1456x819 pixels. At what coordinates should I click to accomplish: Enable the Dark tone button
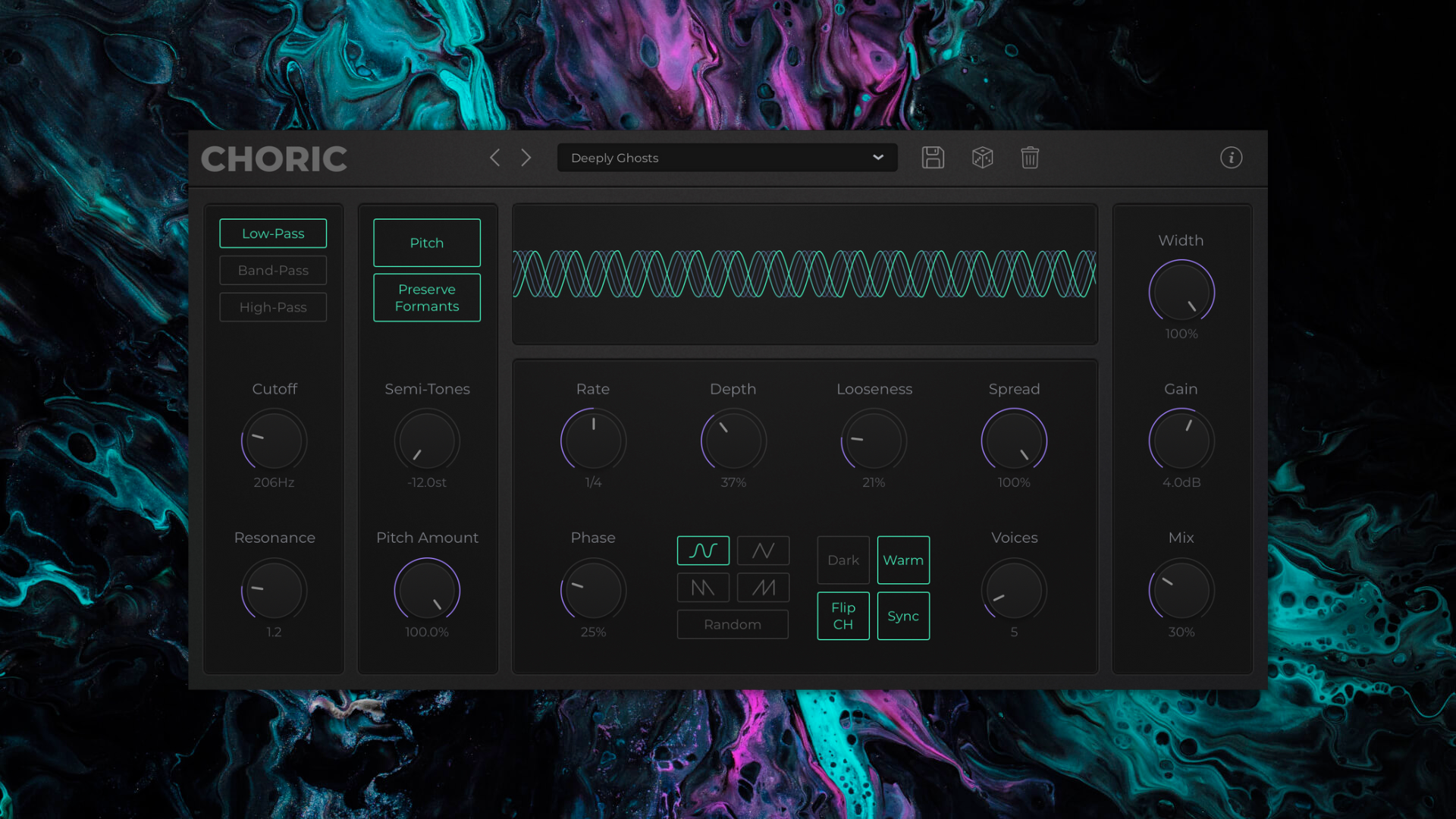pos(843,560)
